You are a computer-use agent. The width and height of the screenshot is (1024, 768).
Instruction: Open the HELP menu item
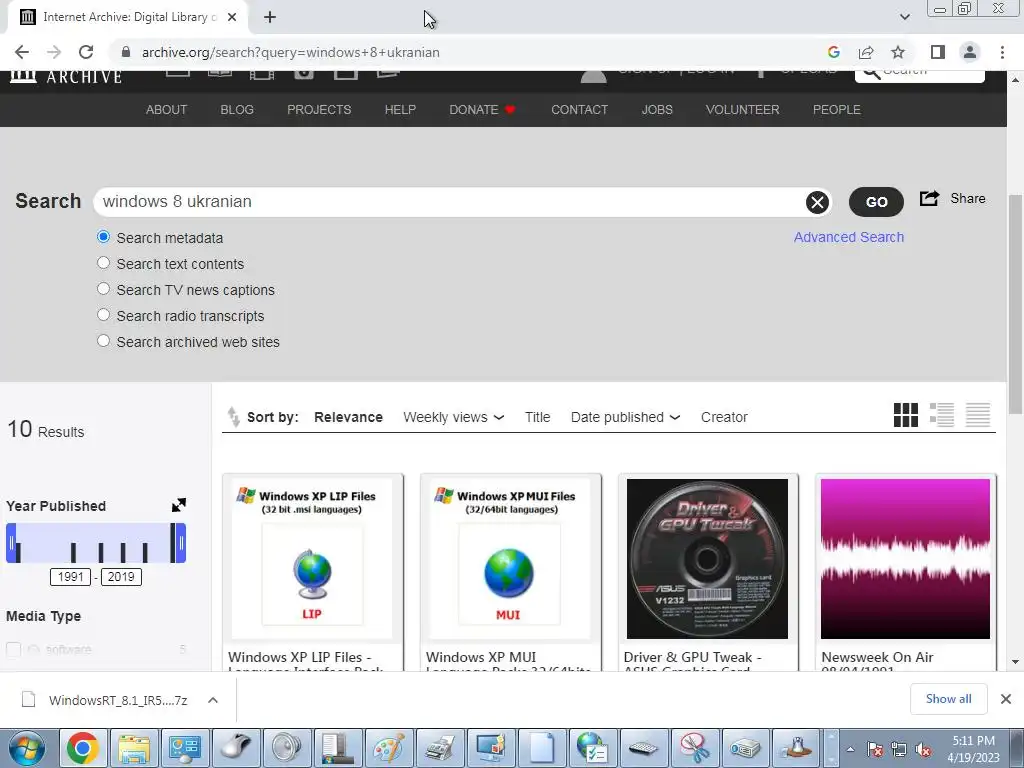(x=400, y=110)
